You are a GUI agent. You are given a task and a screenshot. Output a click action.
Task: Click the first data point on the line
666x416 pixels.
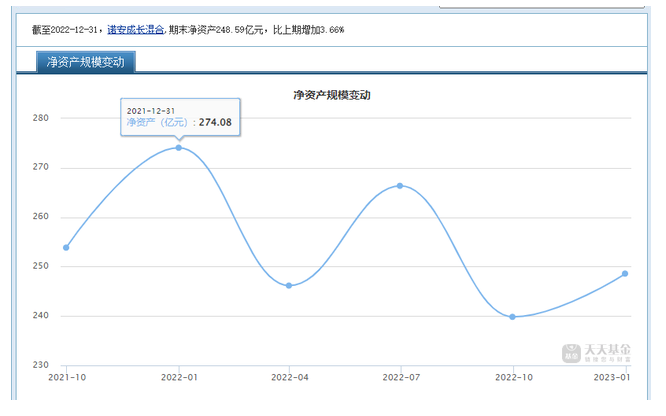tap(66, 247)
